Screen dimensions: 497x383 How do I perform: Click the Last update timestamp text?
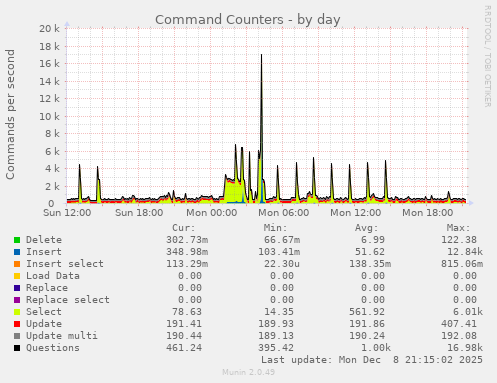(x=372, y=360)
